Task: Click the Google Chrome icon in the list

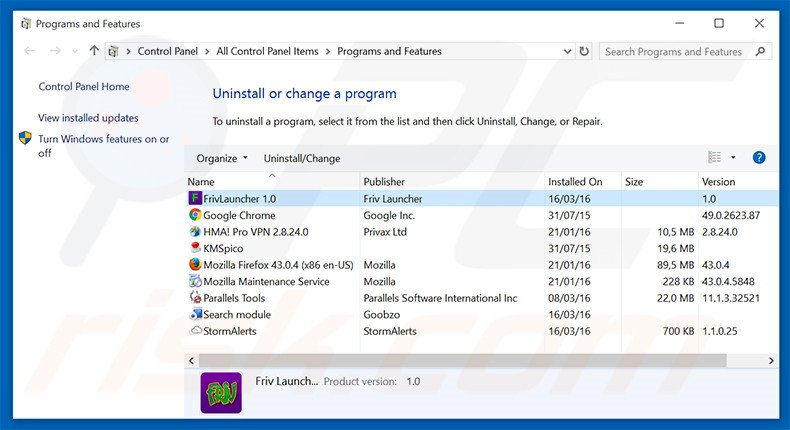Action: coord(195,215)
